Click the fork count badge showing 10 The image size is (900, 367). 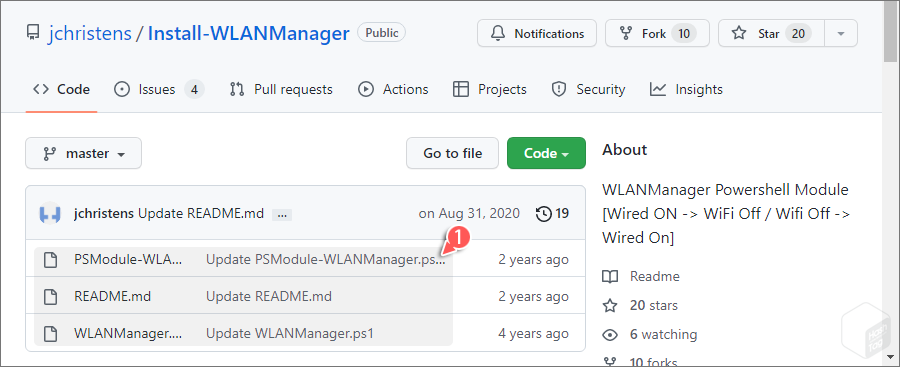coord(684,33)
